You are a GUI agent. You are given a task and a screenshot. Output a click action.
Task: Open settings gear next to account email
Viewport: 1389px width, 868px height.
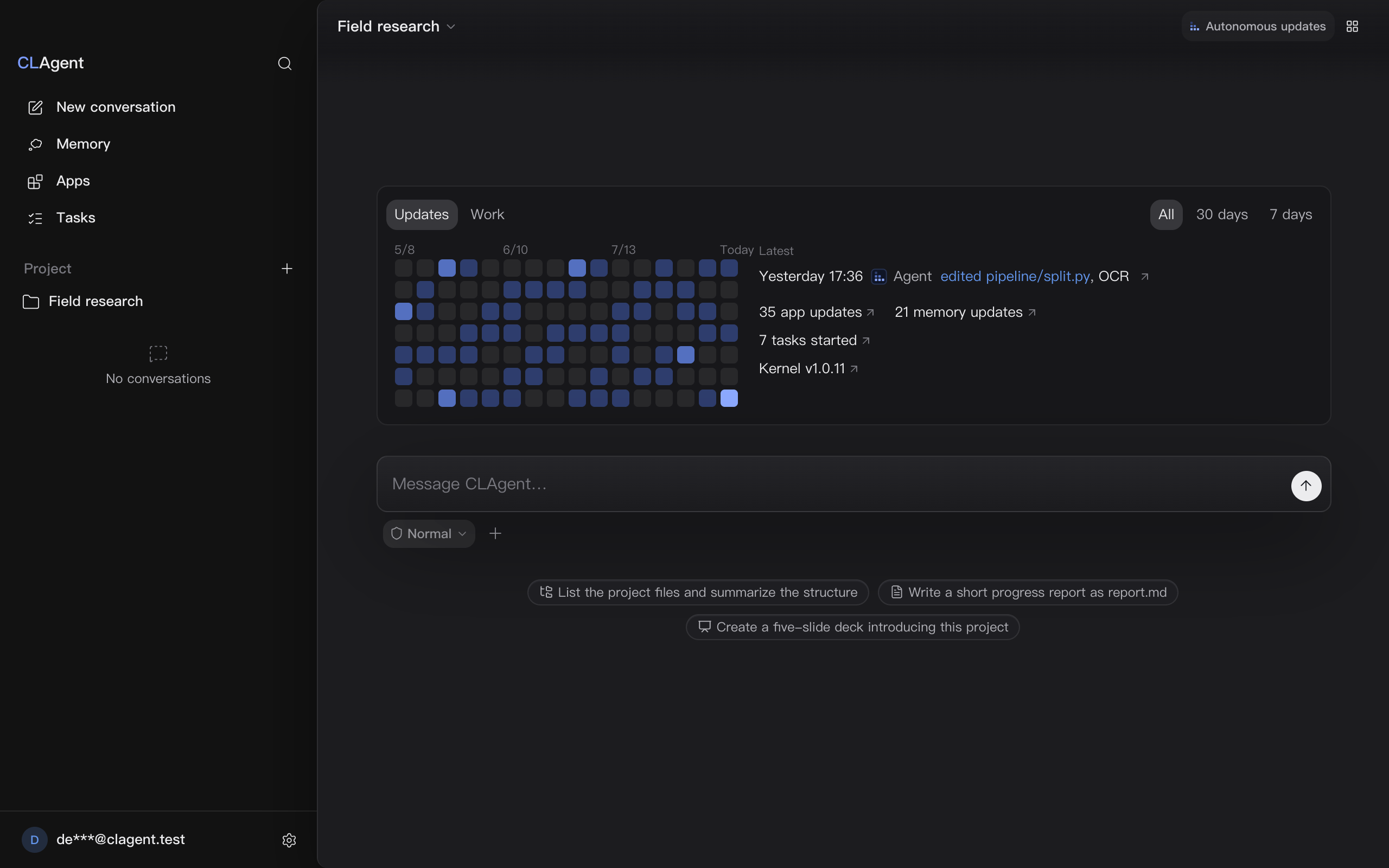click(x=289, y=840)
